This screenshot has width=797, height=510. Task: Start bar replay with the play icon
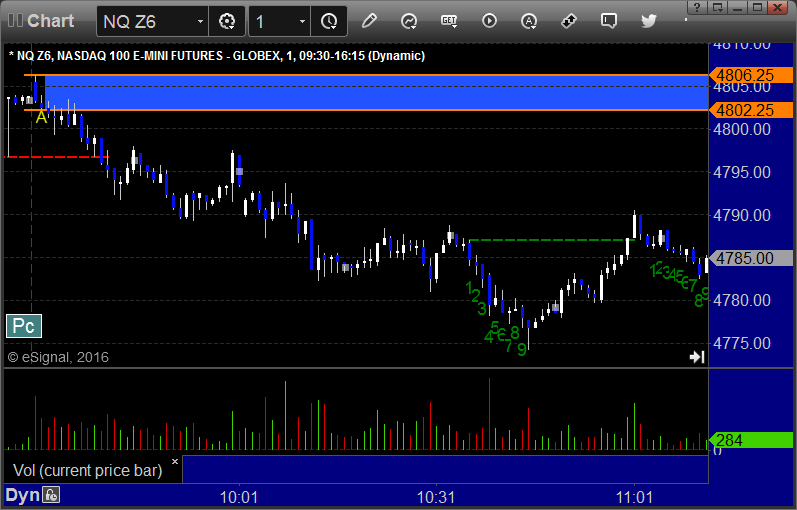tap(489, 21)
